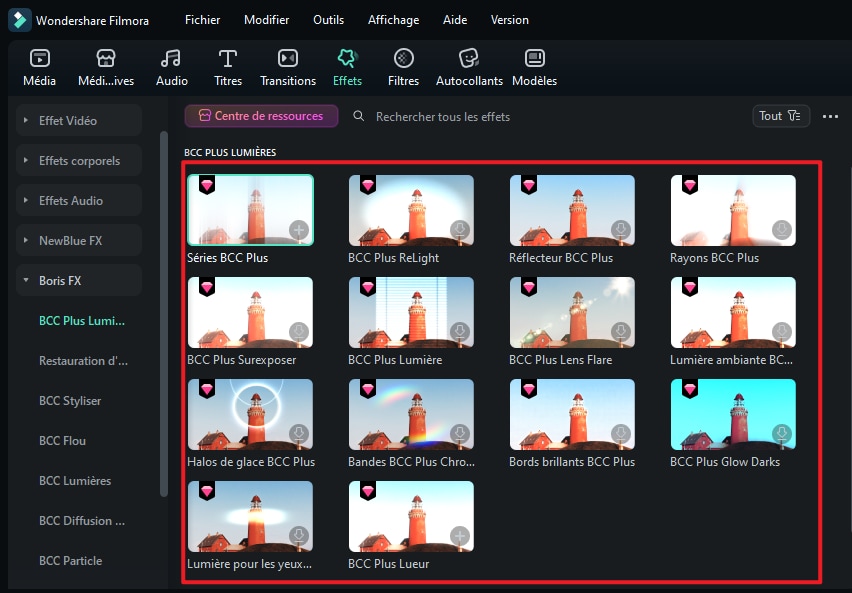Image resolution: width=852 pixels, height=593 pixels.
Task: Select the Effets tab
Action: (x=347, y=67)
